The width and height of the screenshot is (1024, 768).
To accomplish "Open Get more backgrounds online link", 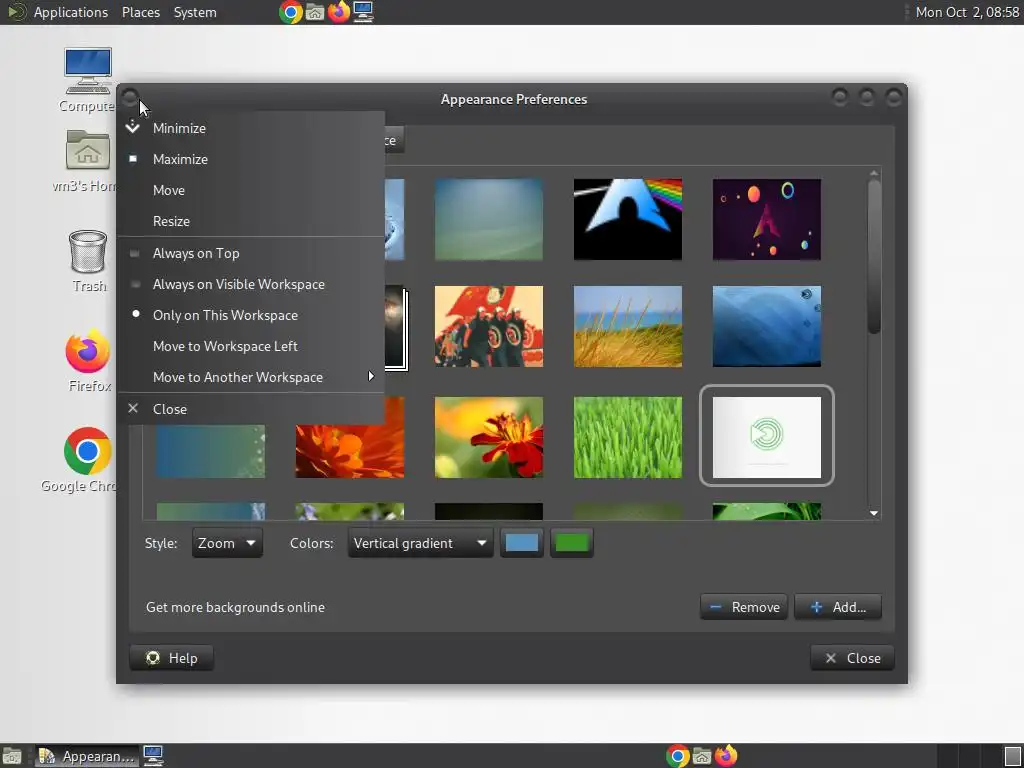I will (x=235, y=607).
